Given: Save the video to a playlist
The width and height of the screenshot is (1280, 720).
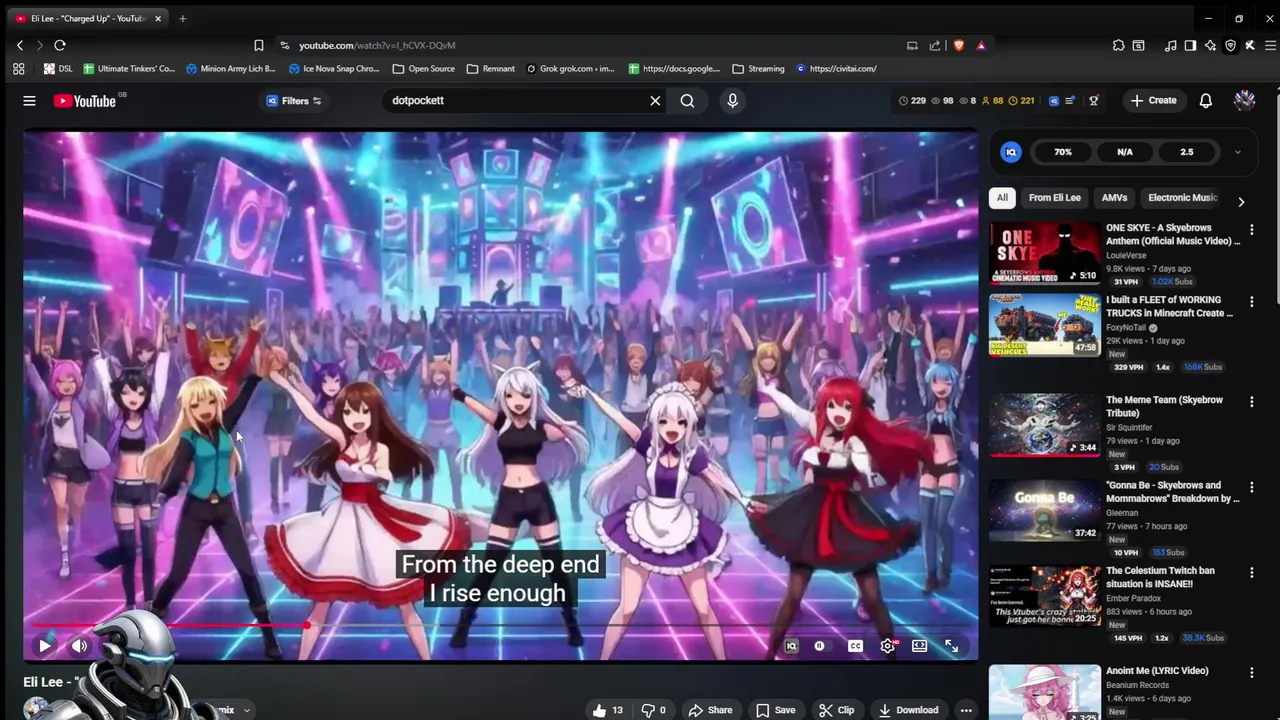Looking at the screenshot, I should 776,710.
